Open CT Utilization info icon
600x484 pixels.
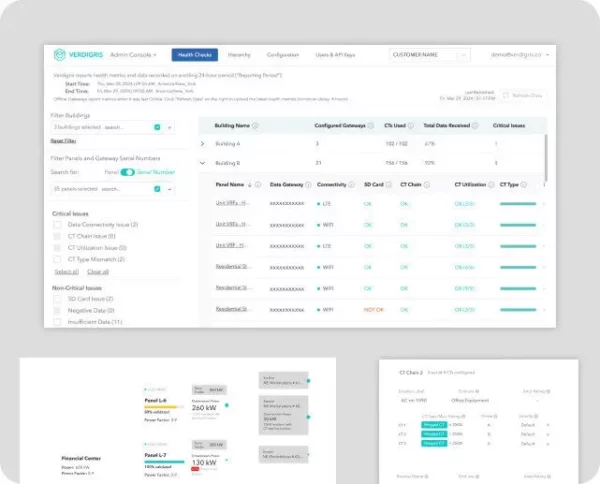pyautogui.click(x=491, y=185)
